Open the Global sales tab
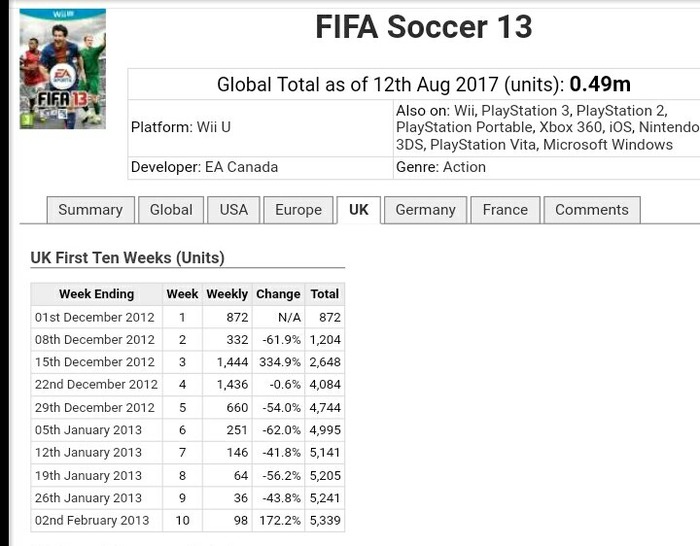Screen dimensions: 700x546 171,210
